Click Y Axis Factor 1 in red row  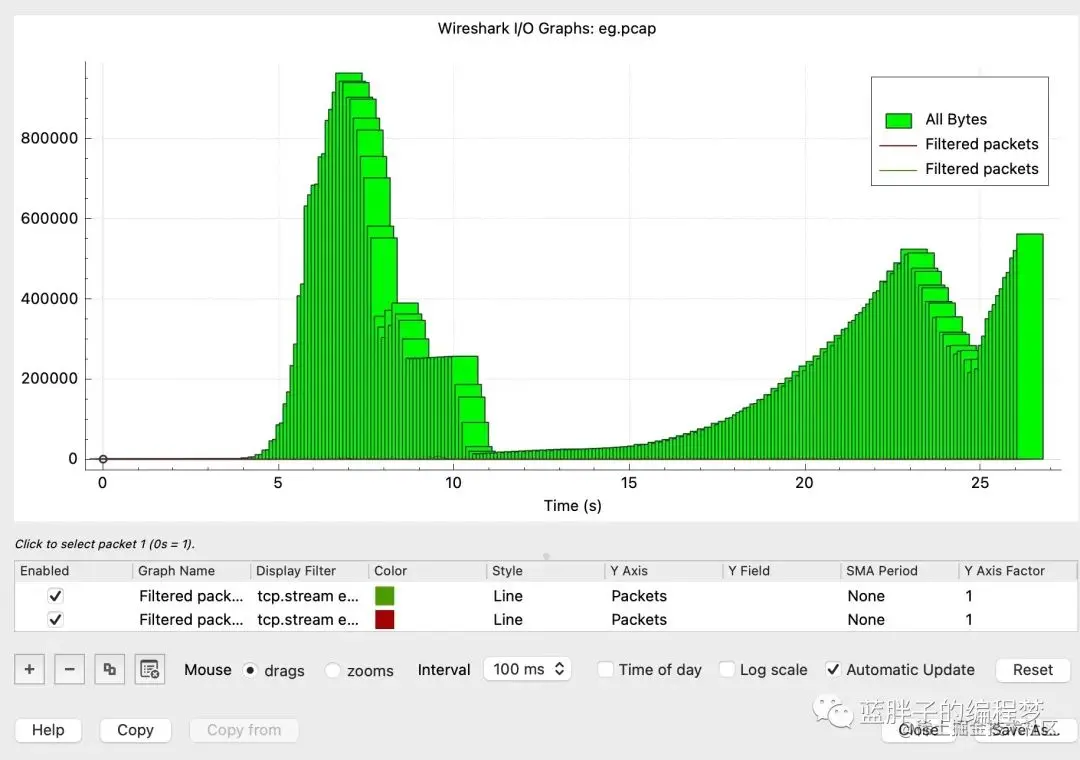[x=1017, y=619]
